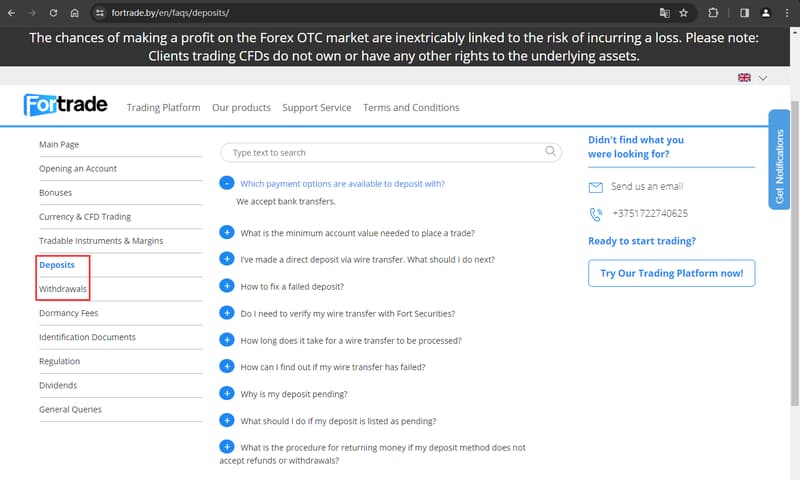Open language flag dropdown
The width and height of the screenshot is (800, 480).
click(752, 77)
